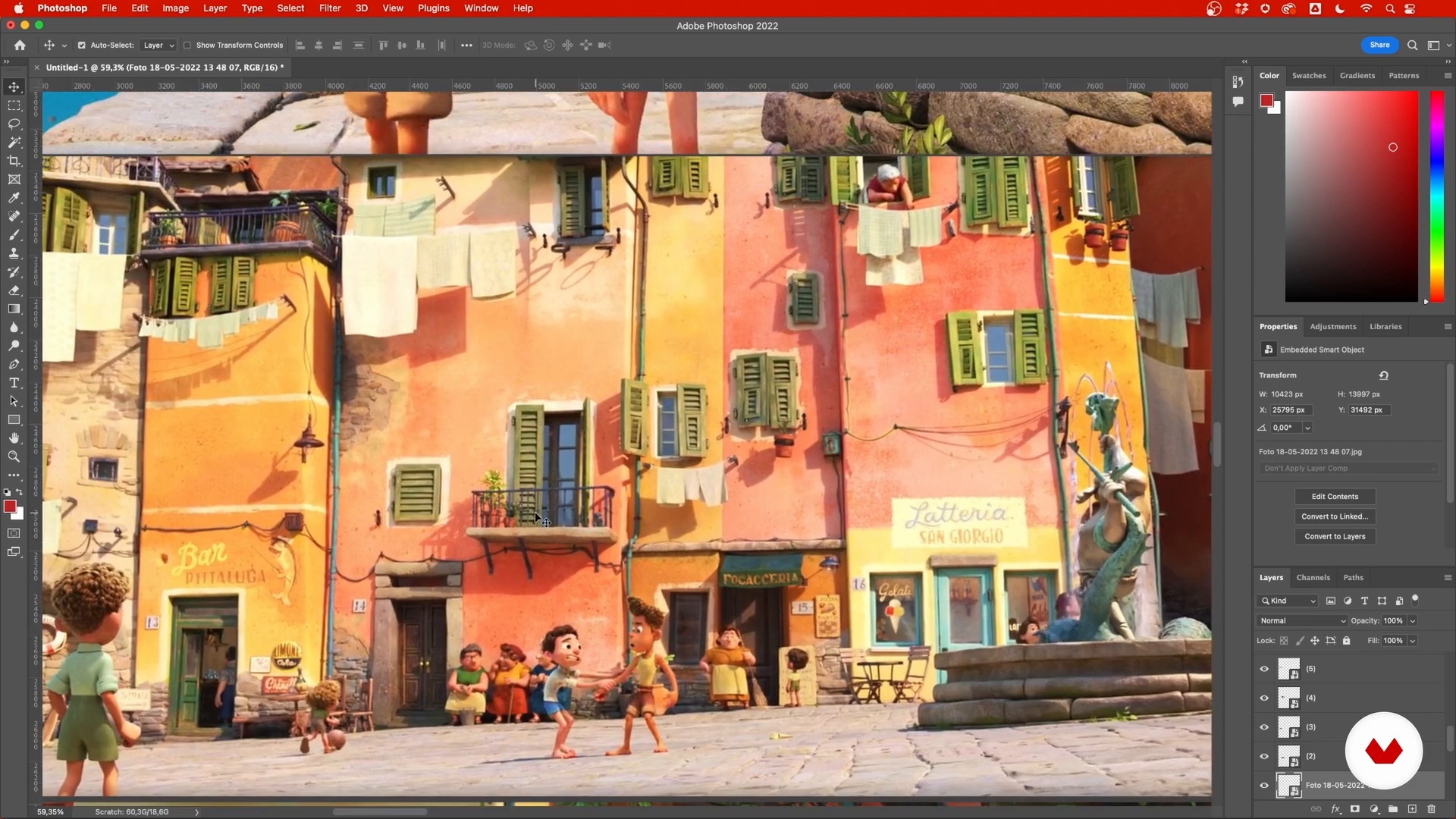Toggle the layer filtering switch

pos(1415,600)
